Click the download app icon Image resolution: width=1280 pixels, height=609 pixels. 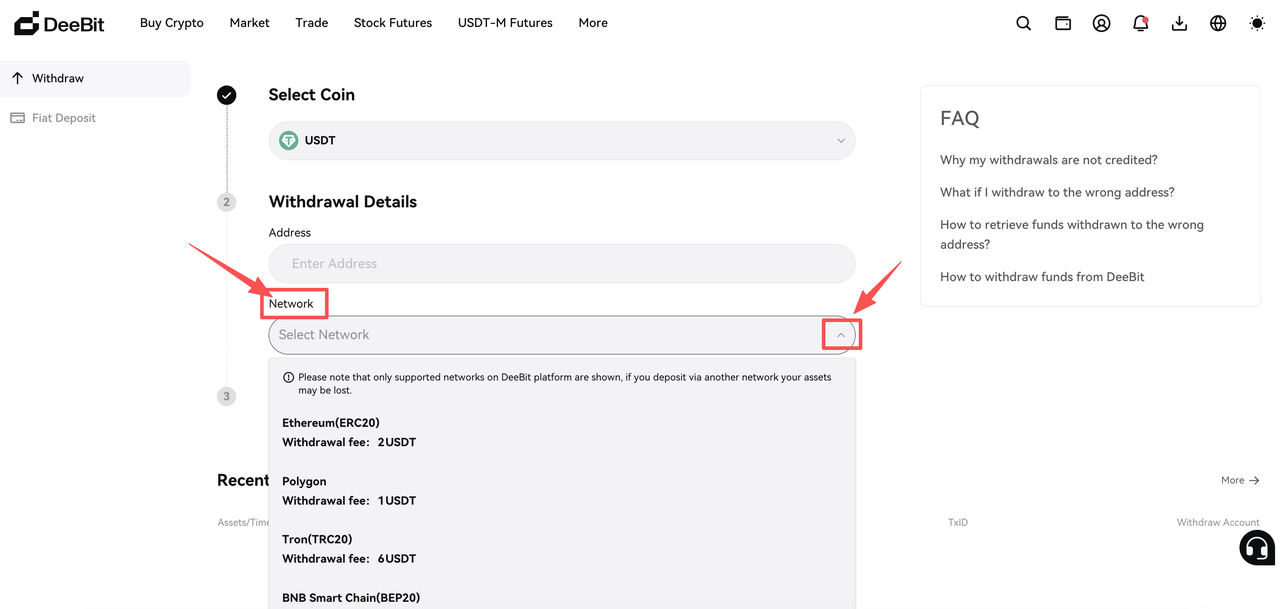pos(1179,23)
